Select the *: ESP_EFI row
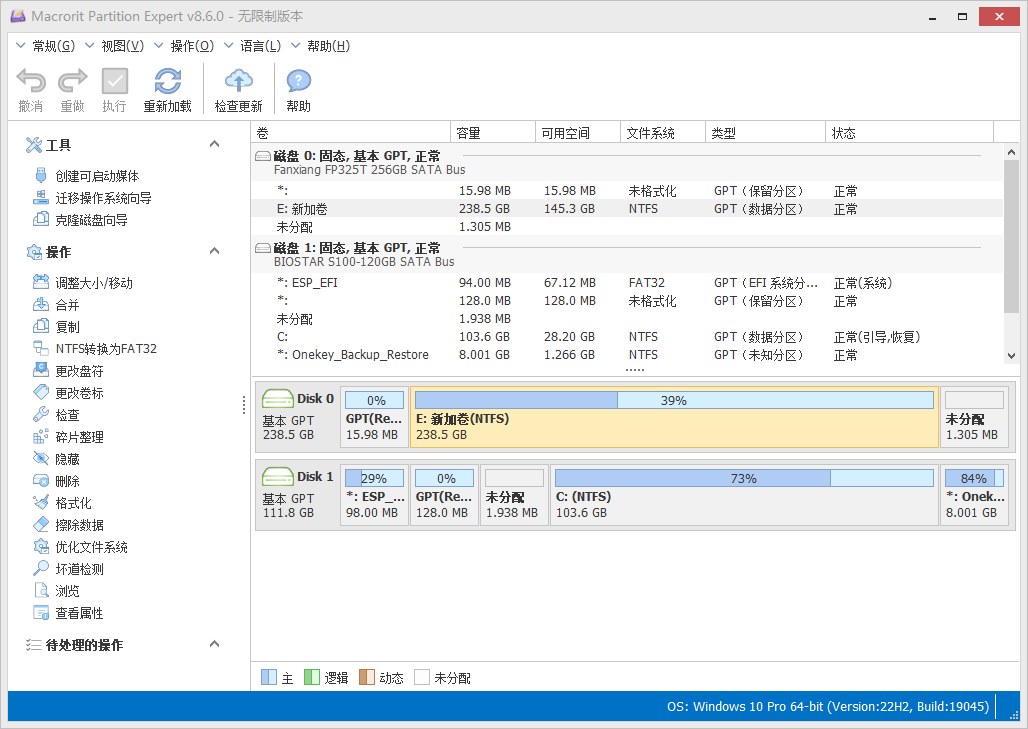1028x729 pixels. pyautogui.click(x=627, y=283)
